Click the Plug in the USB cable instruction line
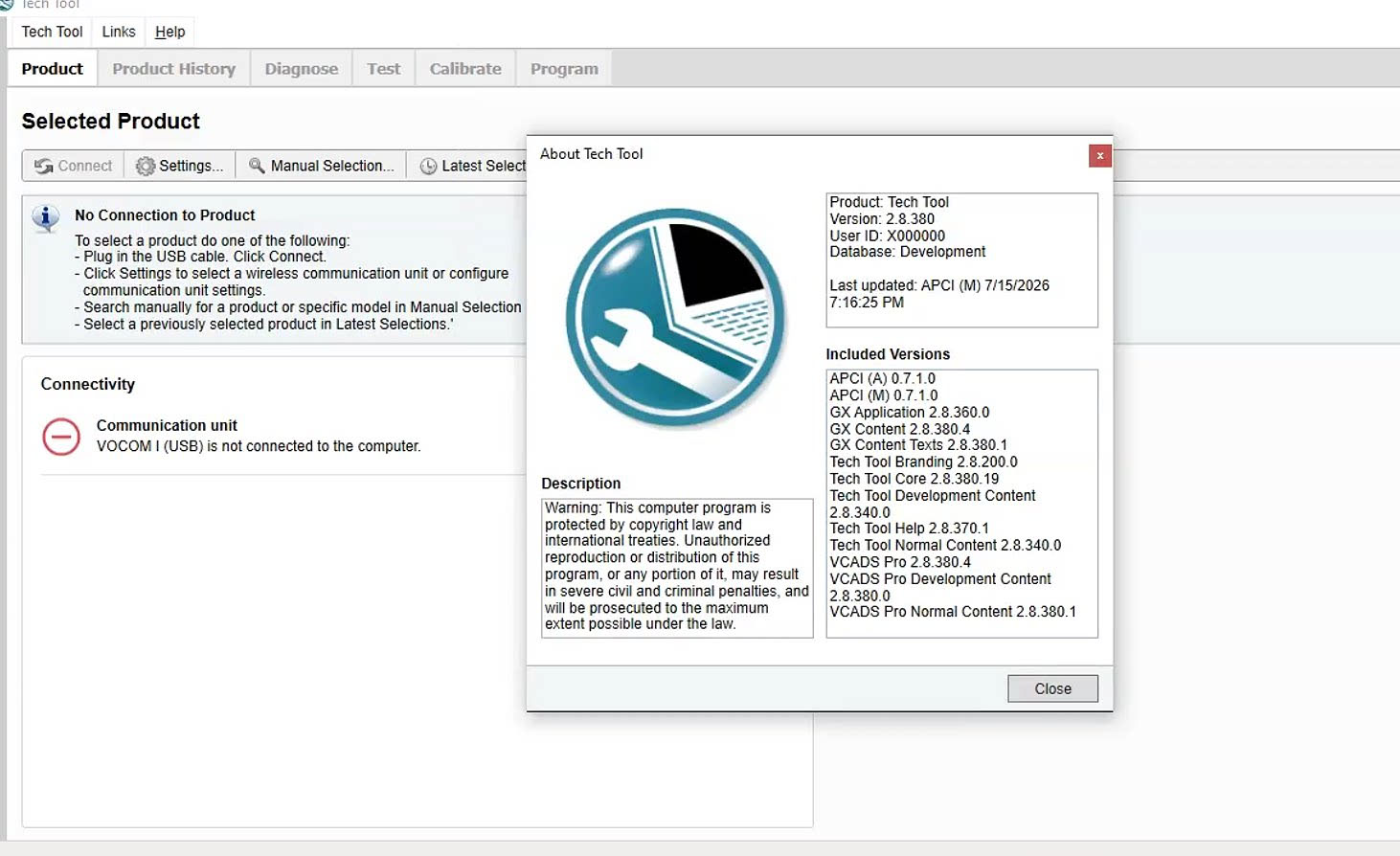 click(x=201, y=257)
